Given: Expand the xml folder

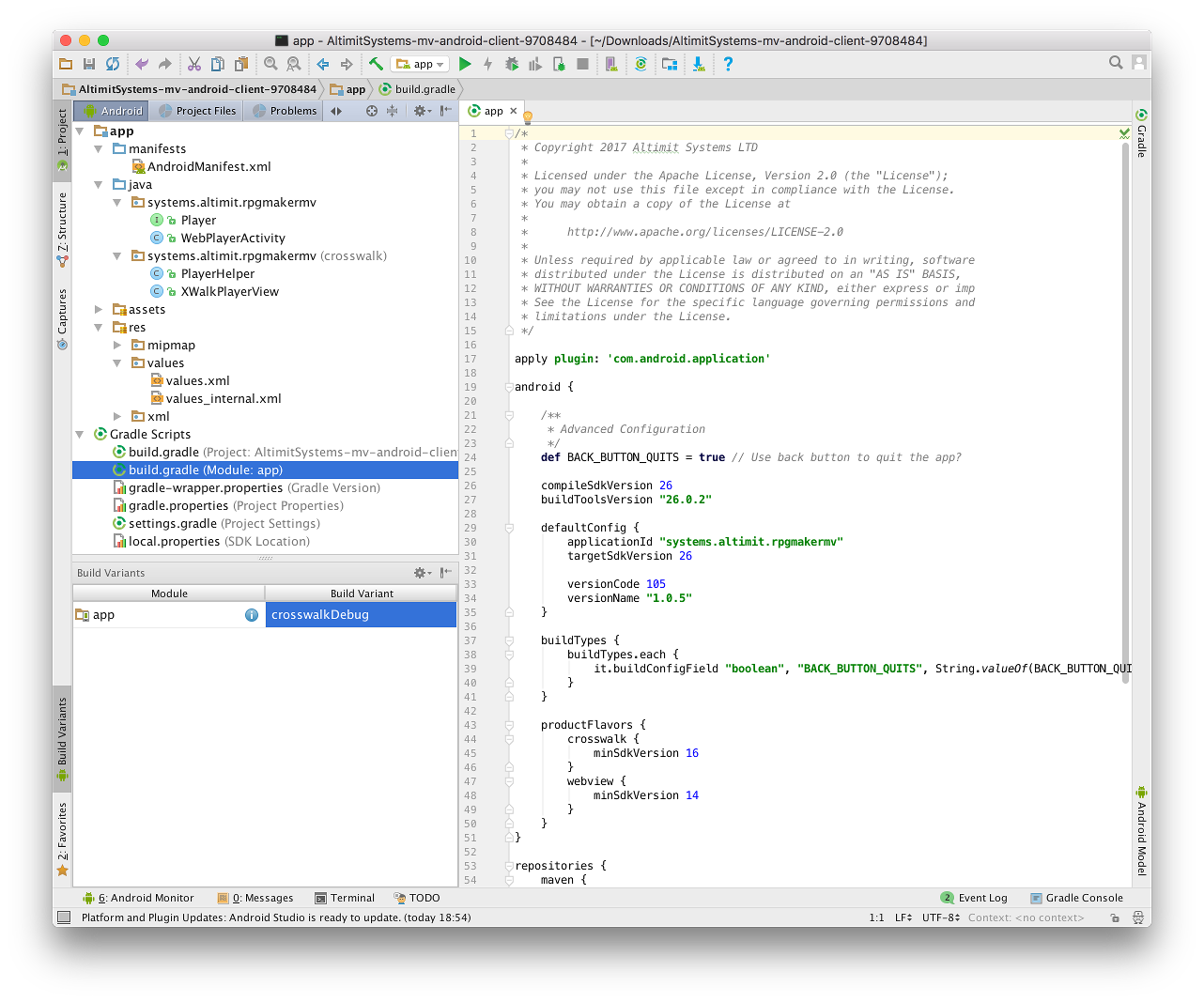Looking at the screenshot, I should click(x=117, y=416).
